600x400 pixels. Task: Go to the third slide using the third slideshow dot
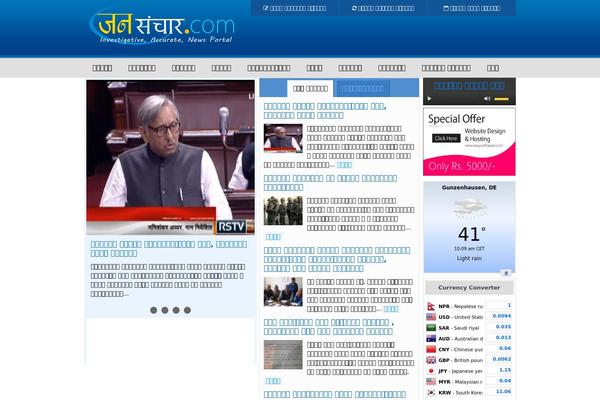[176, 310]
